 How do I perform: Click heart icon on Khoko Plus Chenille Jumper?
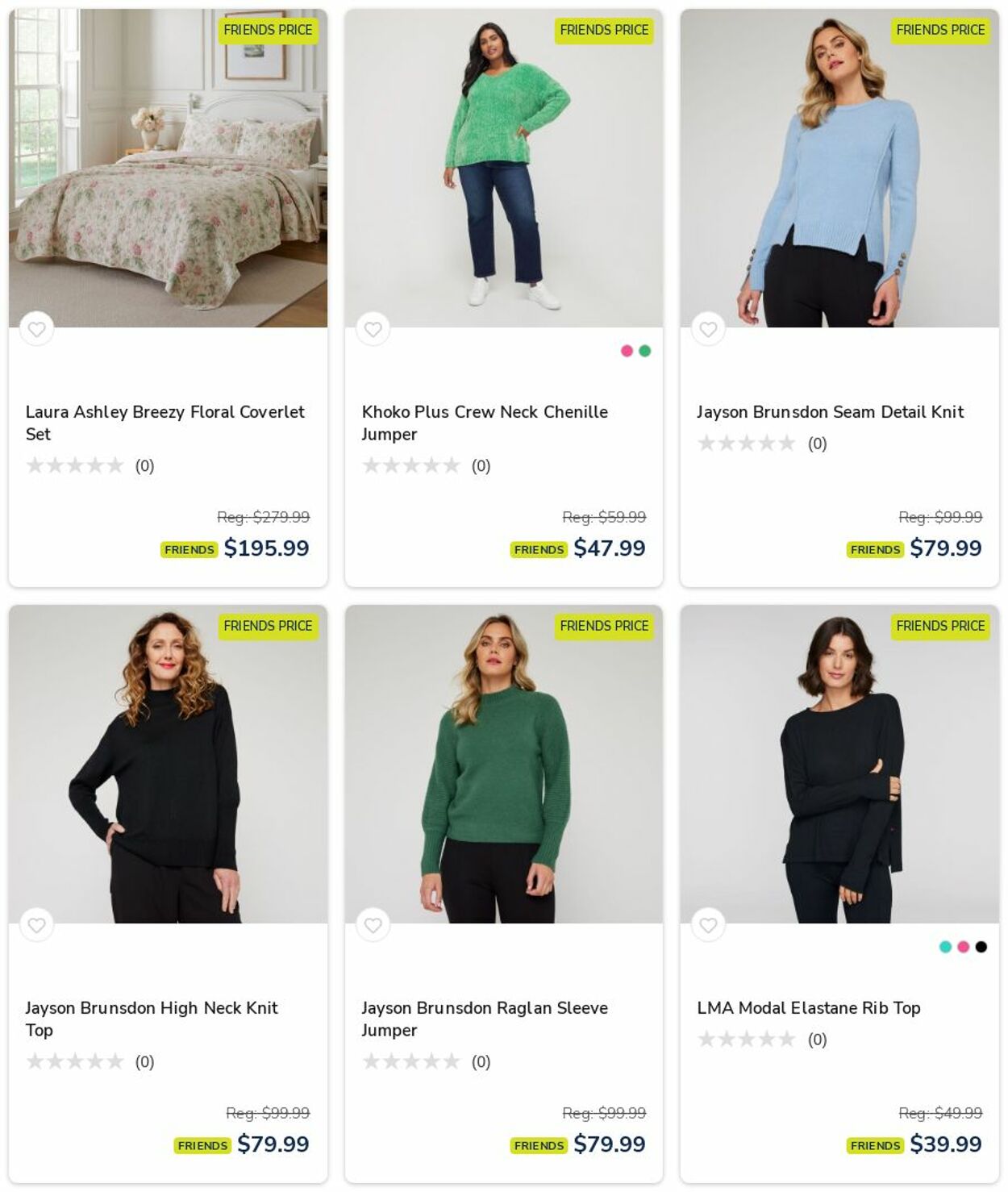pos(373,329)
